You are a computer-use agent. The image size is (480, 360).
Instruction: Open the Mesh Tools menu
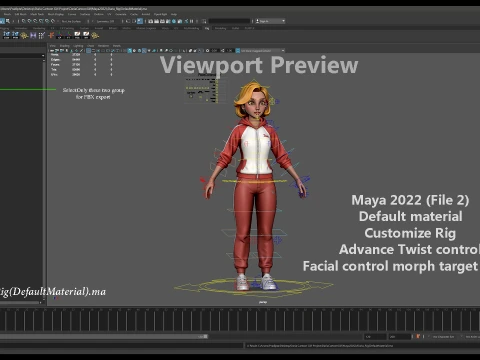37,14
